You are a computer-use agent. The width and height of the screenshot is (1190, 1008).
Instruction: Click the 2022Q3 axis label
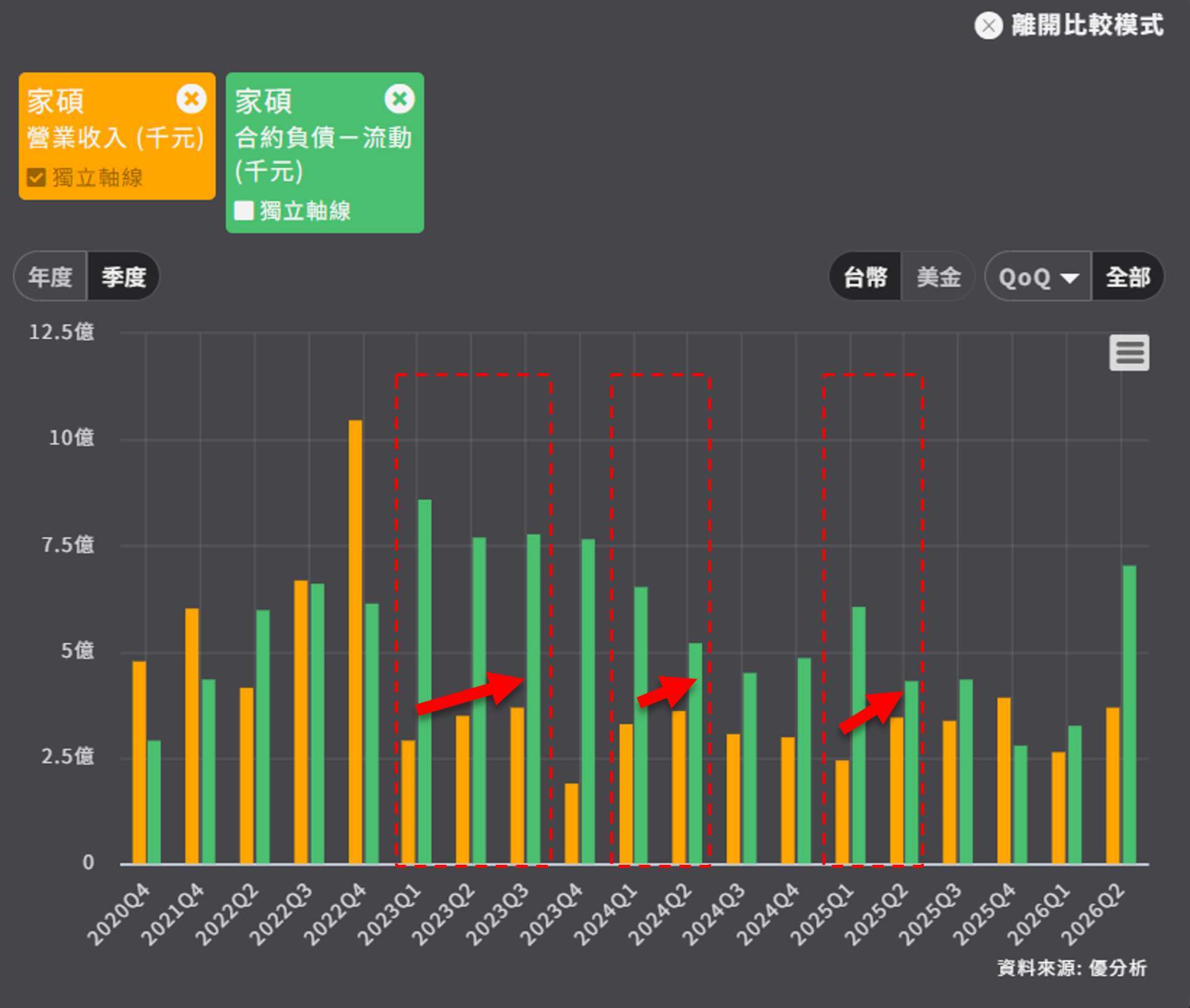tap(281, 915)
